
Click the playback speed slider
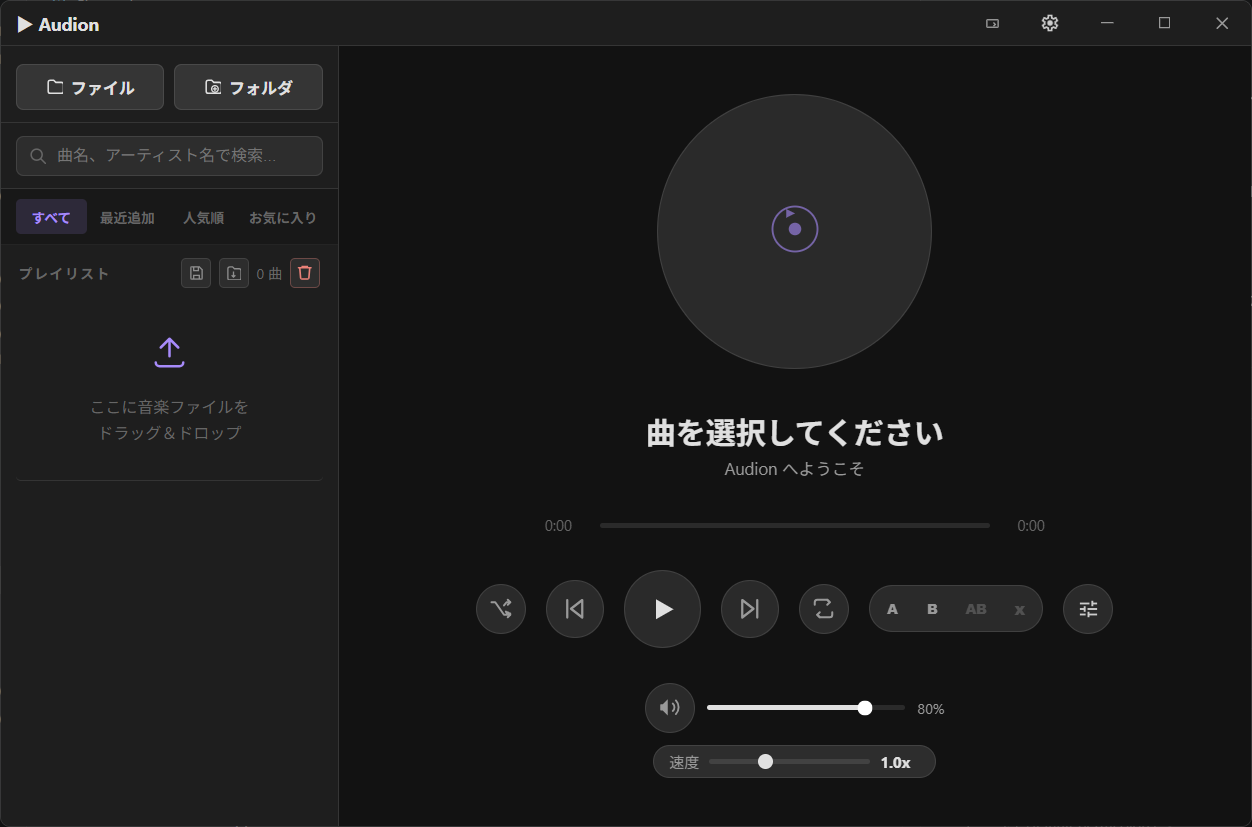coord(789,762)
